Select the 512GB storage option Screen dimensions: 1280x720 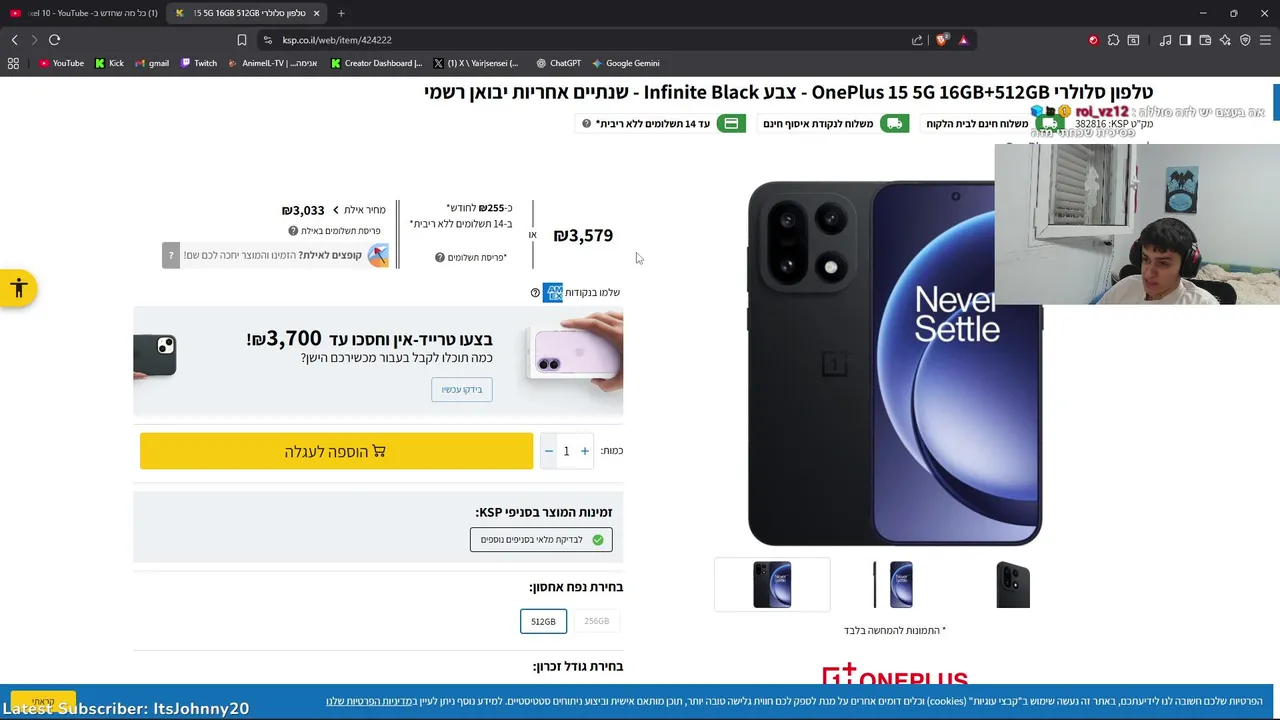543,621
